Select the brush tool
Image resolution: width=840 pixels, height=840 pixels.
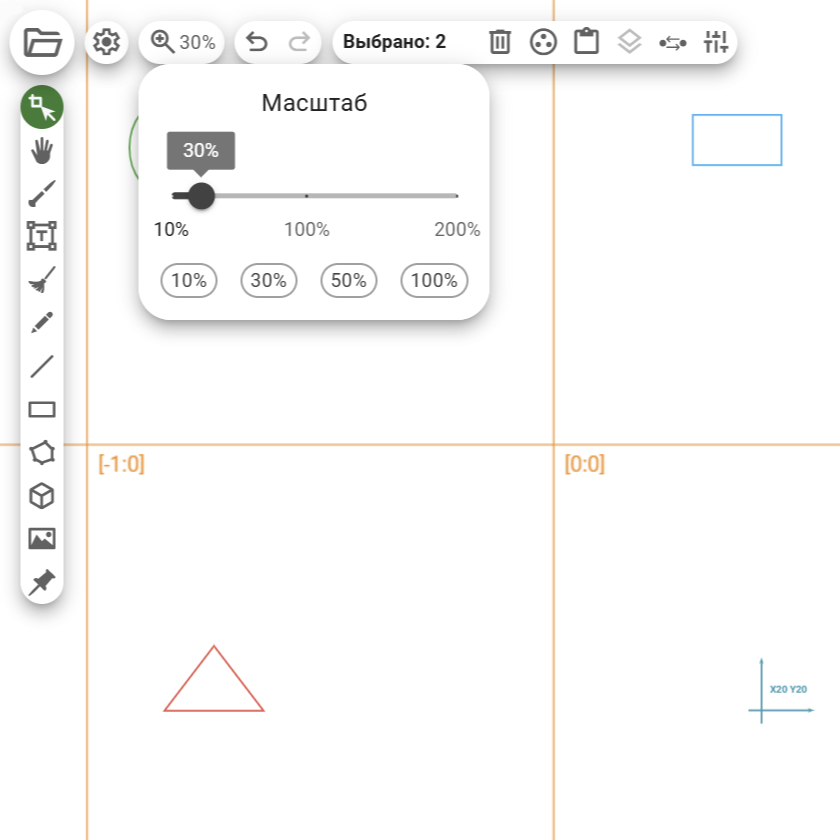tap(42, 194)
